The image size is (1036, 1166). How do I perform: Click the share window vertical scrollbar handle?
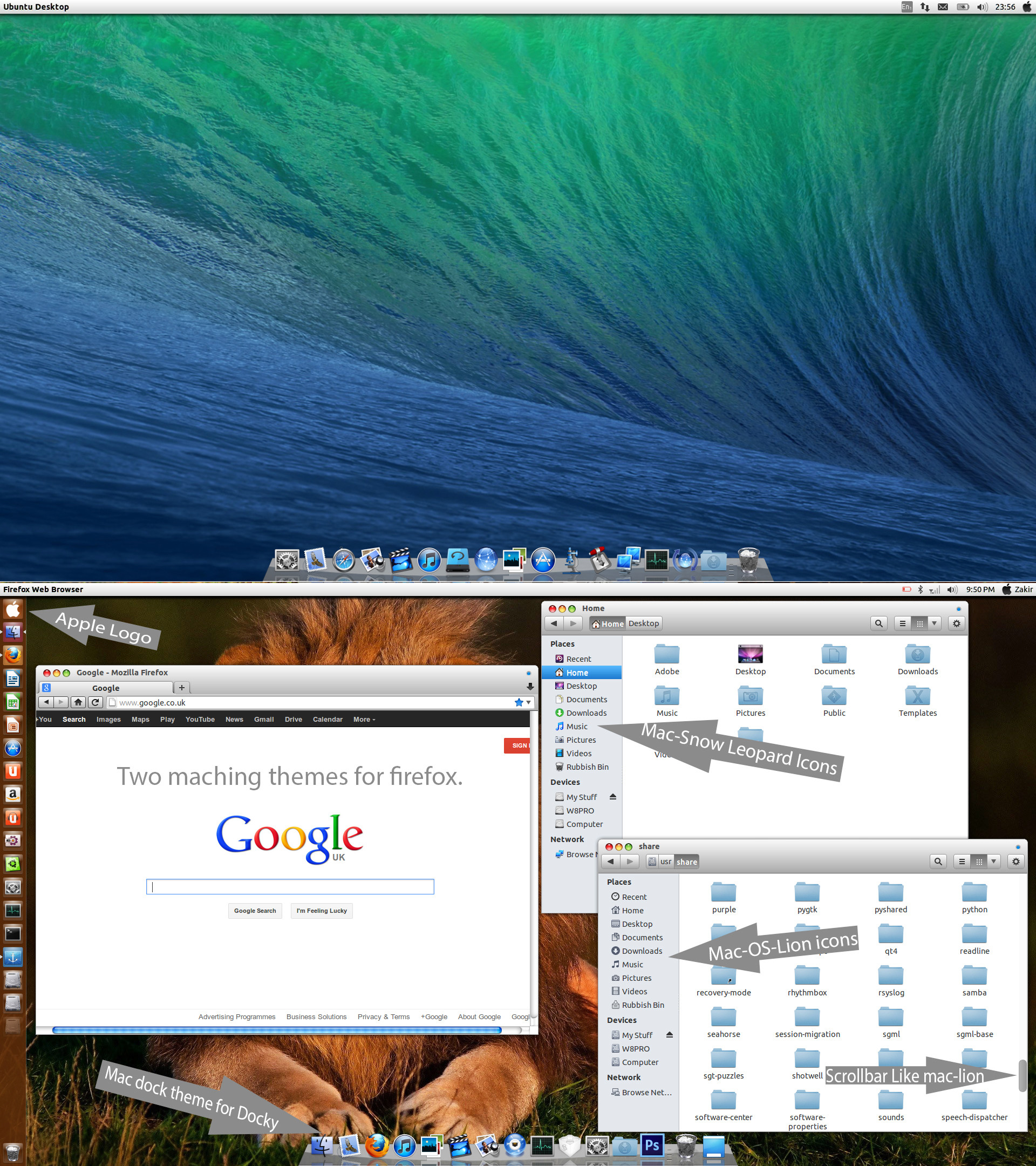tap(1023, 1075)
